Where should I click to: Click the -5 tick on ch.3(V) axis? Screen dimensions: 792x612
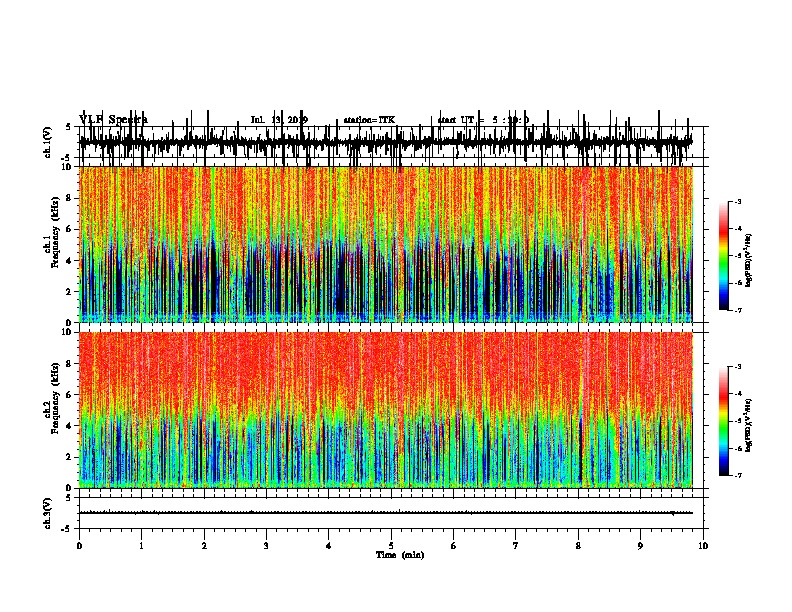[68, 529]
